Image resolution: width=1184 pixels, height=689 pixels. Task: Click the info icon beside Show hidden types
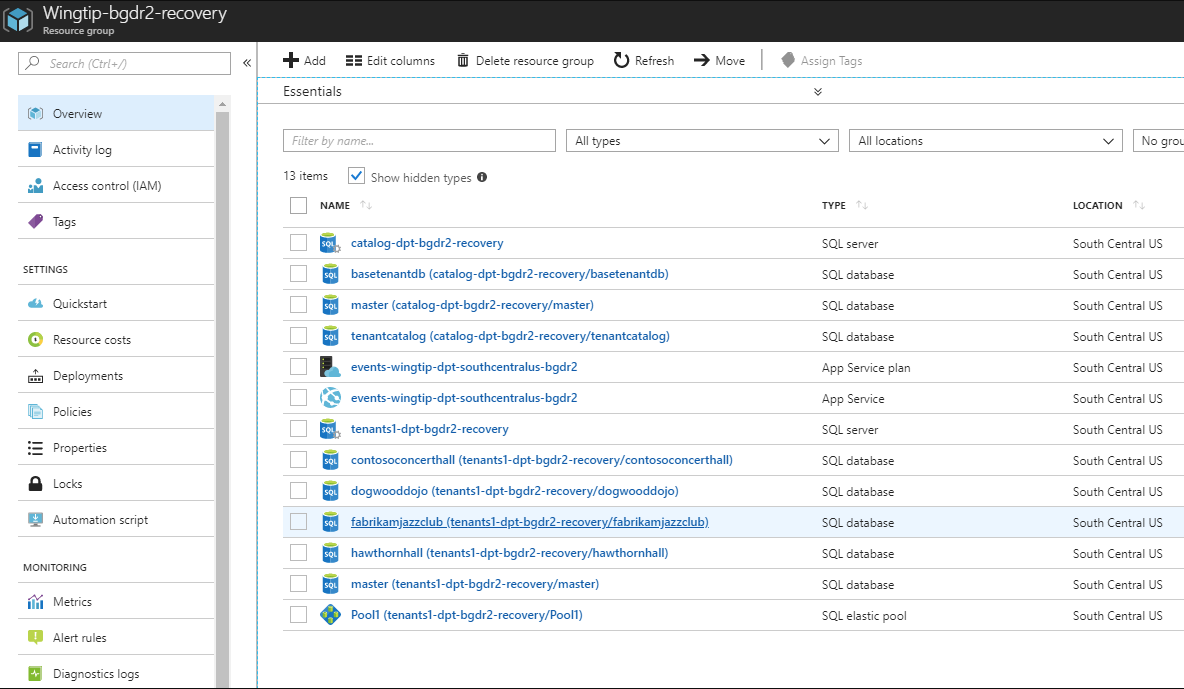(482, 178)
